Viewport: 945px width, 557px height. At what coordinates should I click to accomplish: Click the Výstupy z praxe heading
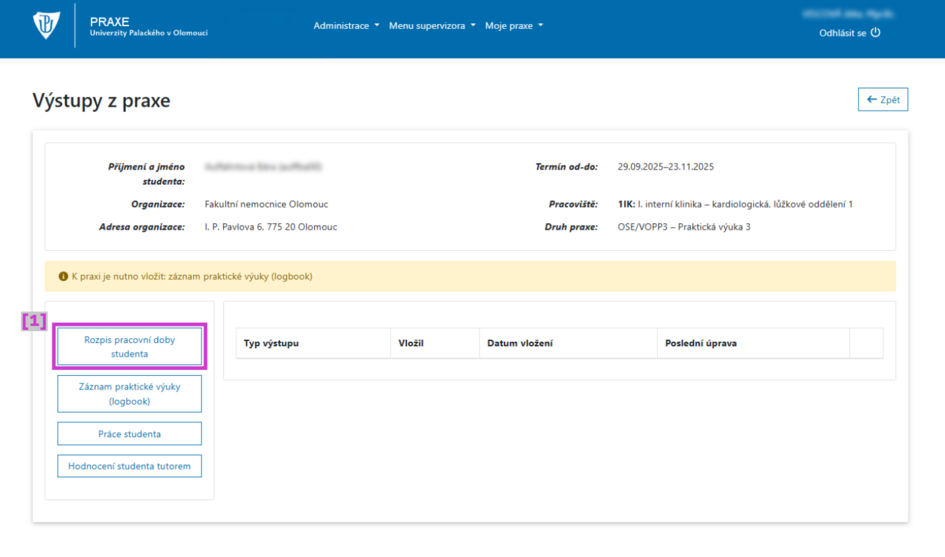click(101, 100)
